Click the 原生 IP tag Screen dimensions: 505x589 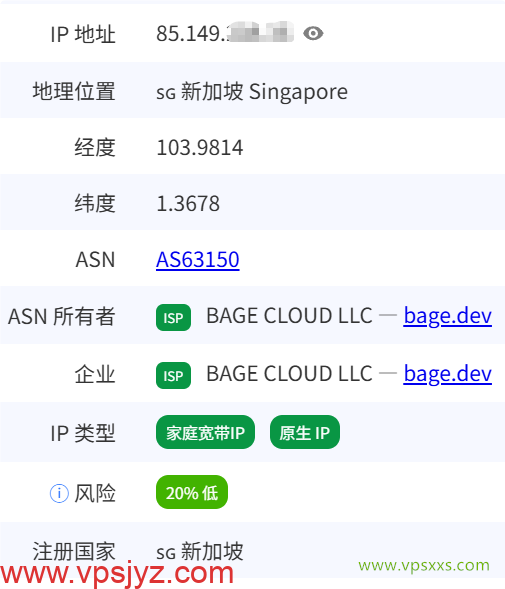tap(305, 432)
